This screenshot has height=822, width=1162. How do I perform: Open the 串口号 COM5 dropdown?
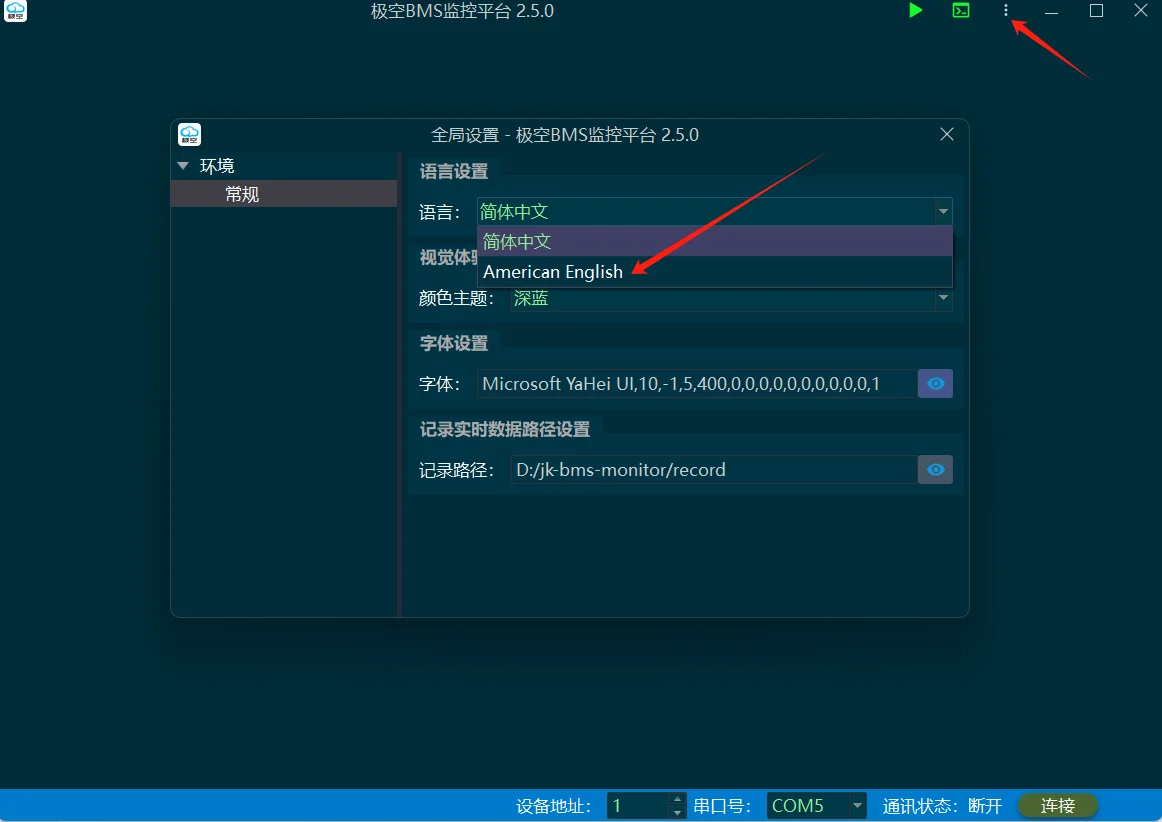coord(815,806)
